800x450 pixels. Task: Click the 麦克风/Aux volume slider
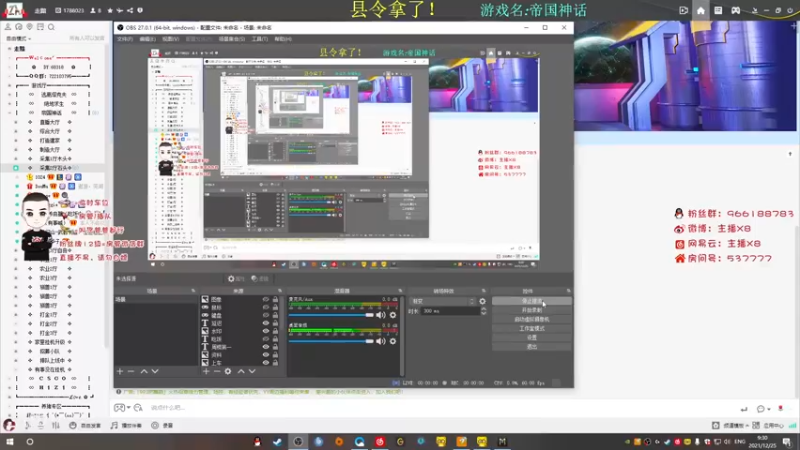[331, 315]
